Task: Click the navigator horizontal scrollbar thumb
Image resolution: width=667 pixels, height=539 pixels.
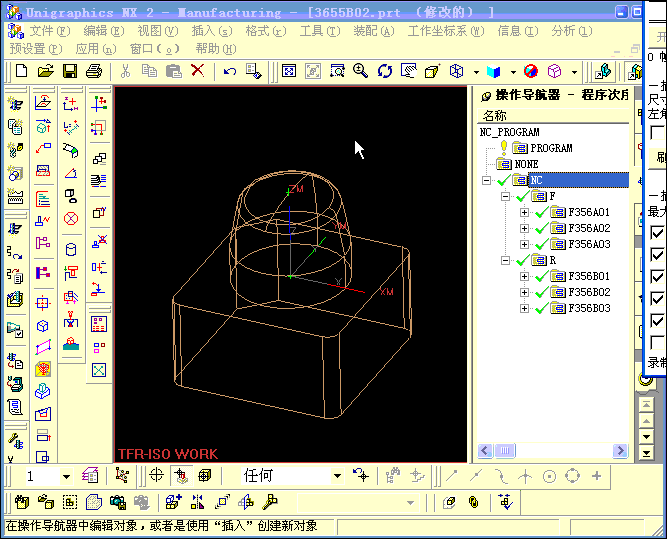Action: (505, 451)
